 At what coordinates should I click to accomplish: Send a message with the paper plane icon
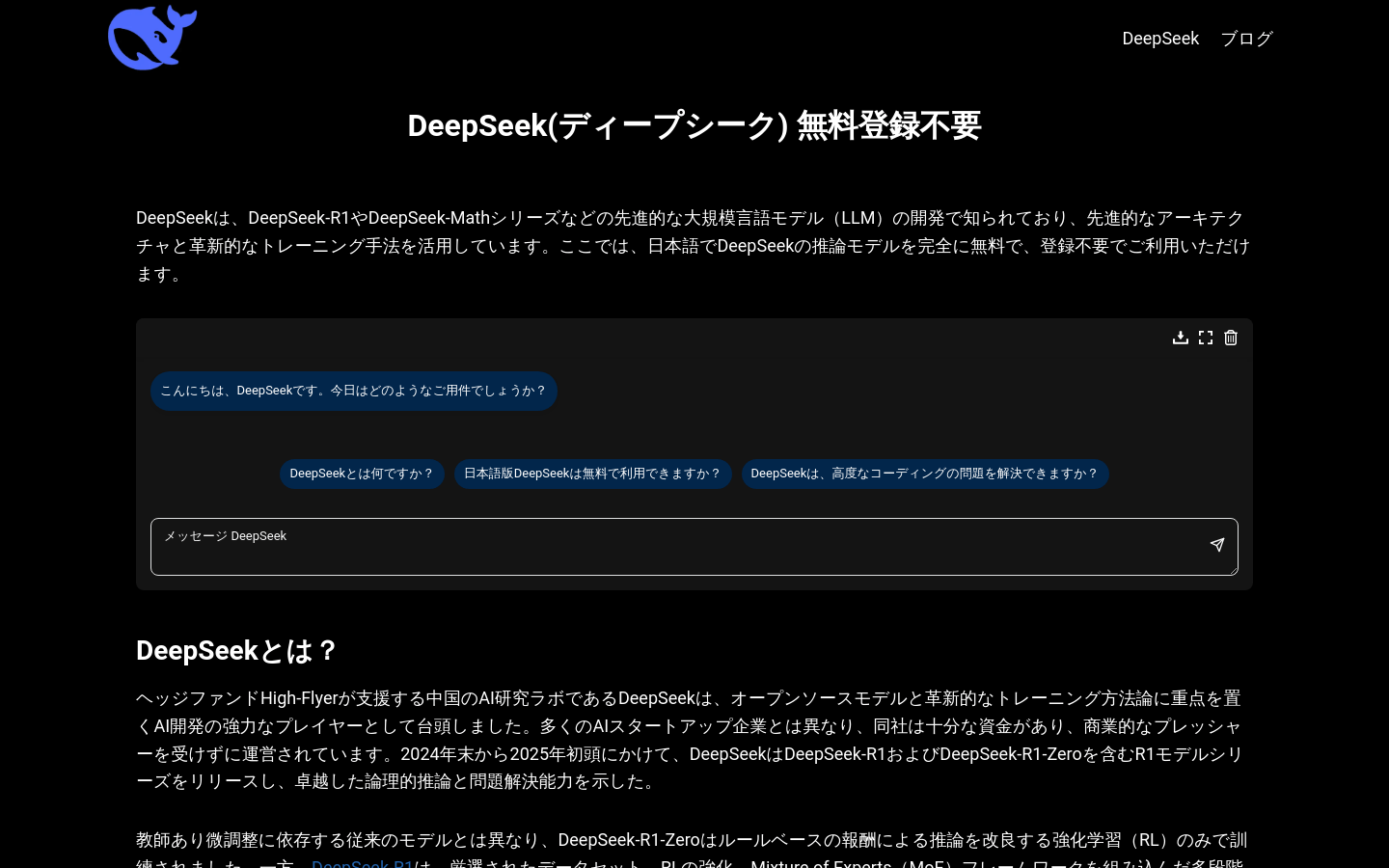click(x=1216, y=545)
